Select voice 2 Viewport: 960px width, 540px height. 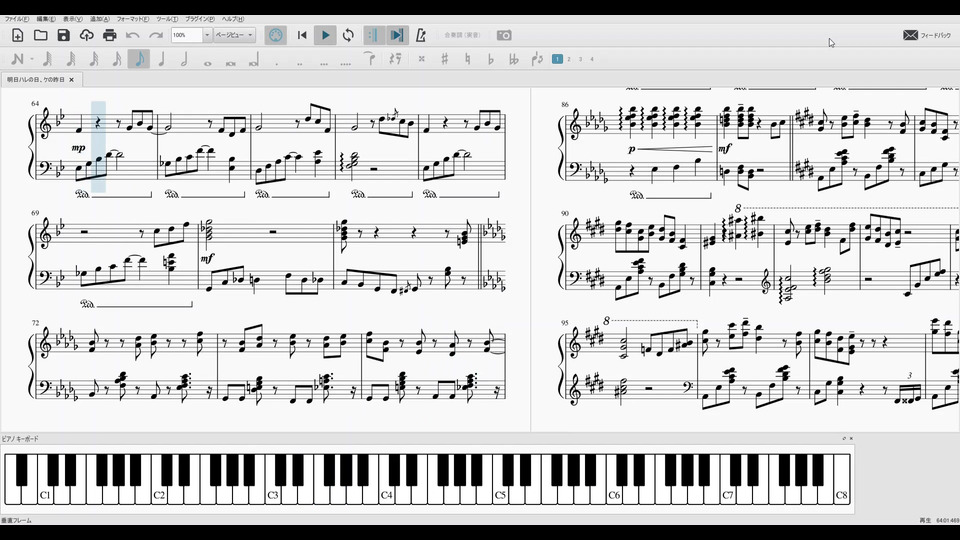coord(569,59)
